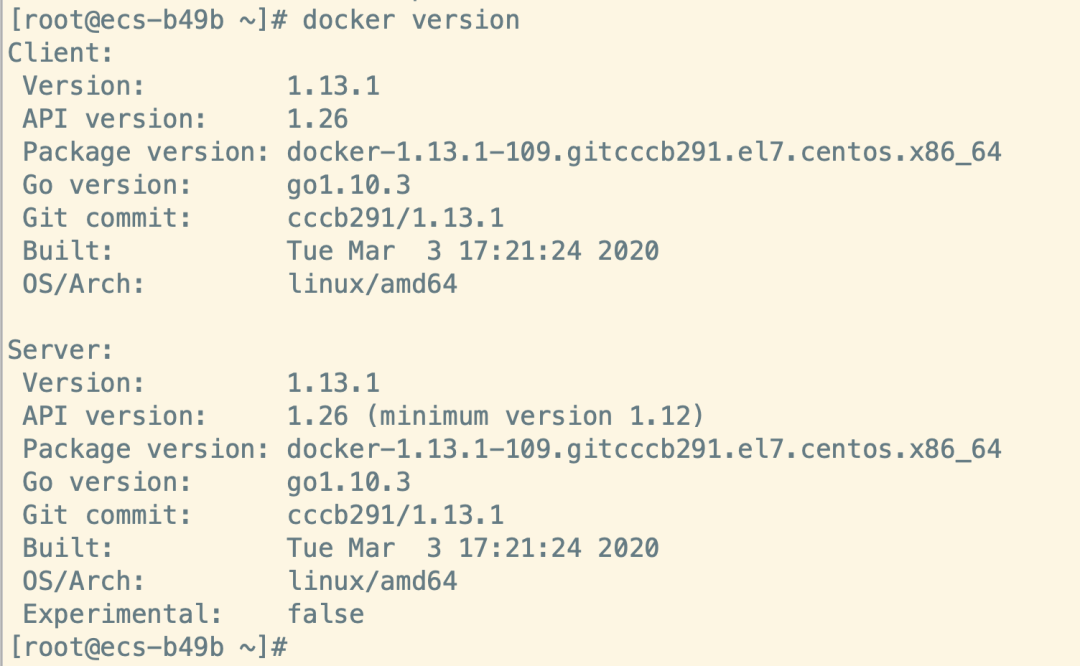Click the Client Git commit value
Image resolution: width=1080 pixels, height=666 pixels.
pyautogui.click(x=395, y=218)
